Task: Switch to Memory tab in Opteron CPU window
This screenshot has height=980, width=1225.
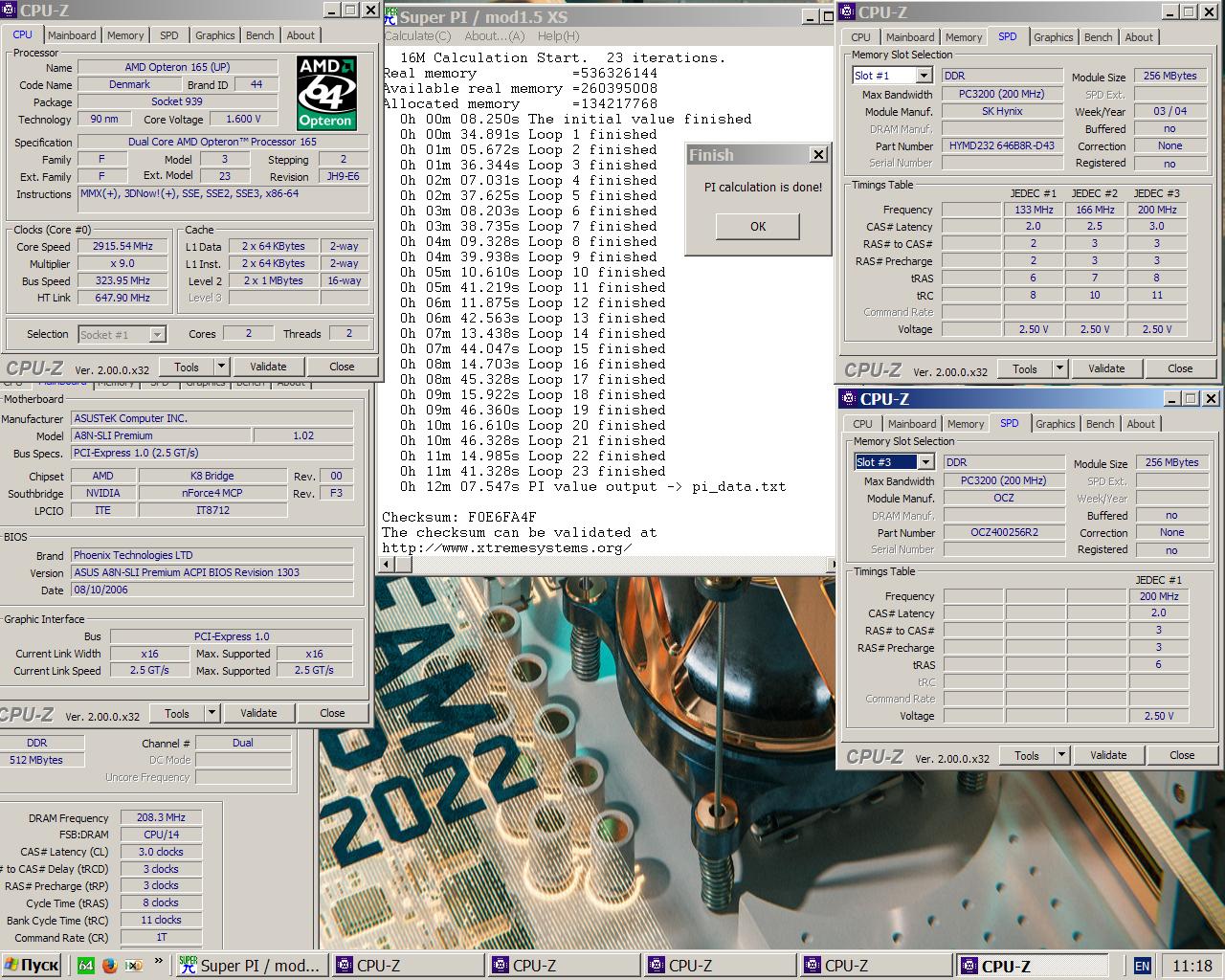Action: tap(125, 35)
